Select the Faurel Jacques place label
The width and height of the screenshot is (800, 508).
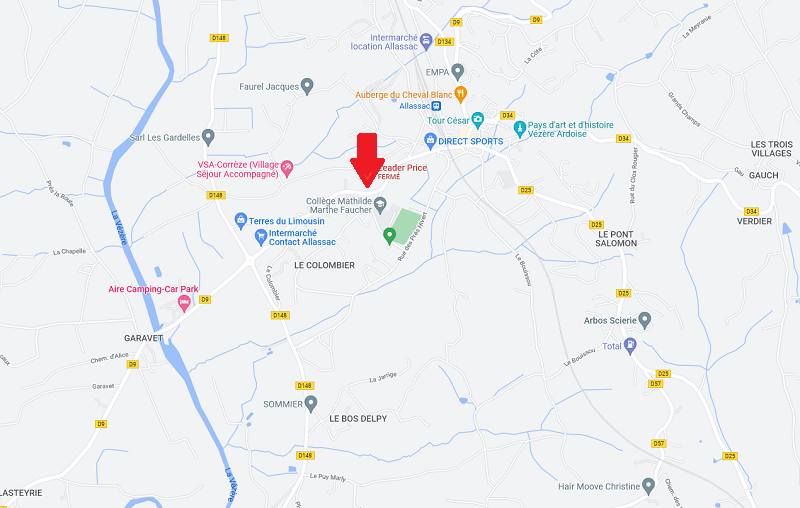click(x=269, y=87)
